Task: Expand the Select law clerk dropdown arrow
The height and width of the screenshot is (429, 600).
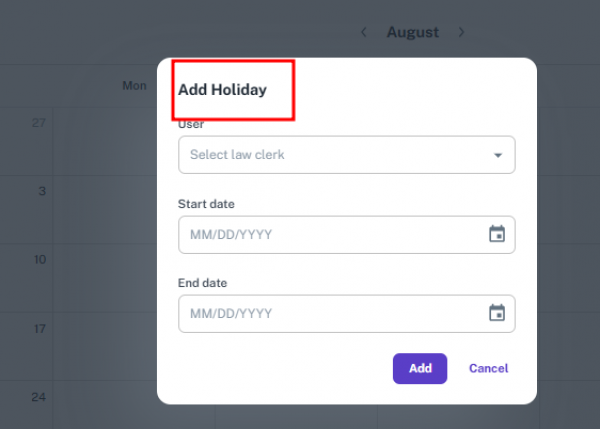Action: tap(498, 156)
